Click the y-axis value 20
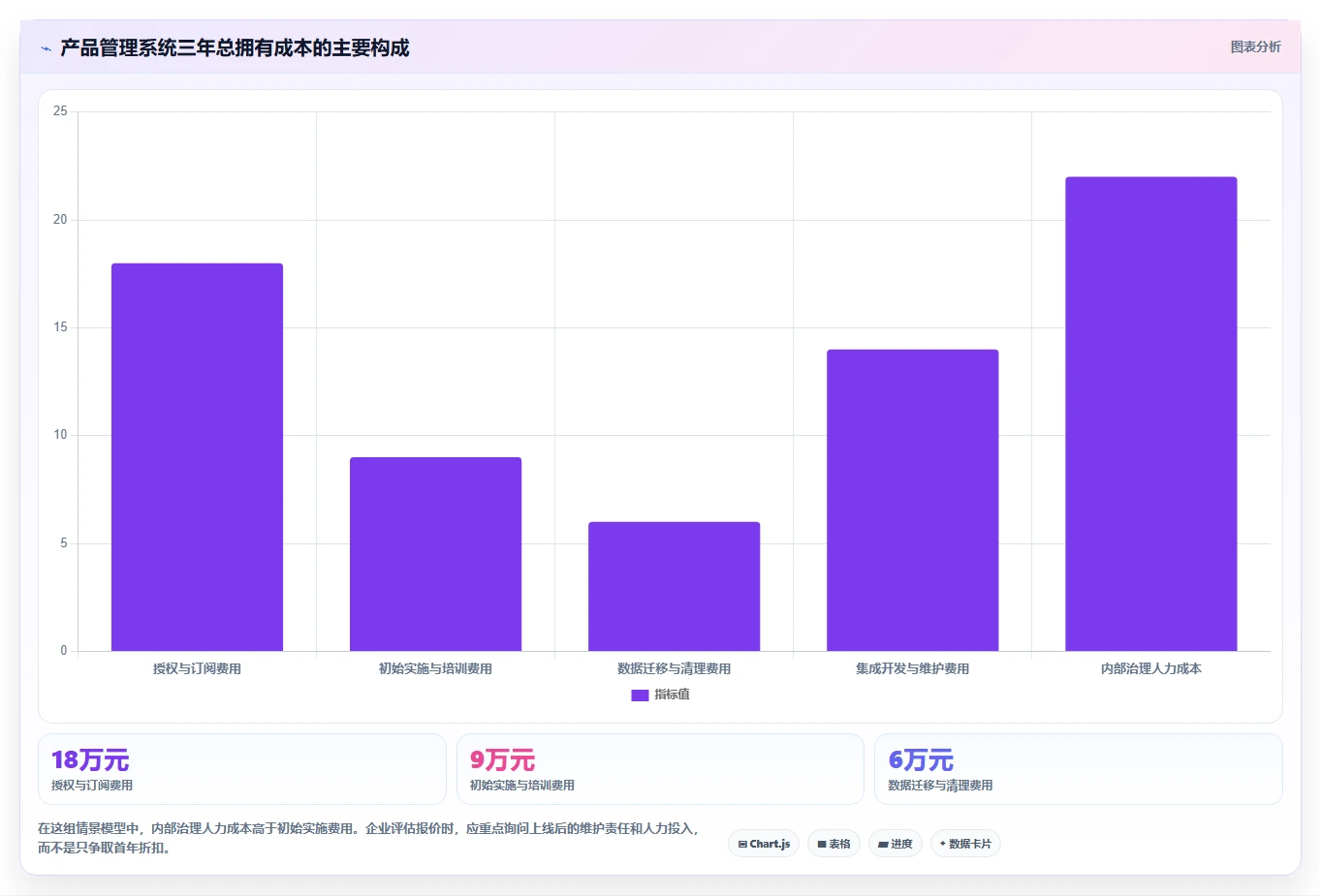Image resolution: width=1321 pixels, height=896 pixels. pos(60,220)
